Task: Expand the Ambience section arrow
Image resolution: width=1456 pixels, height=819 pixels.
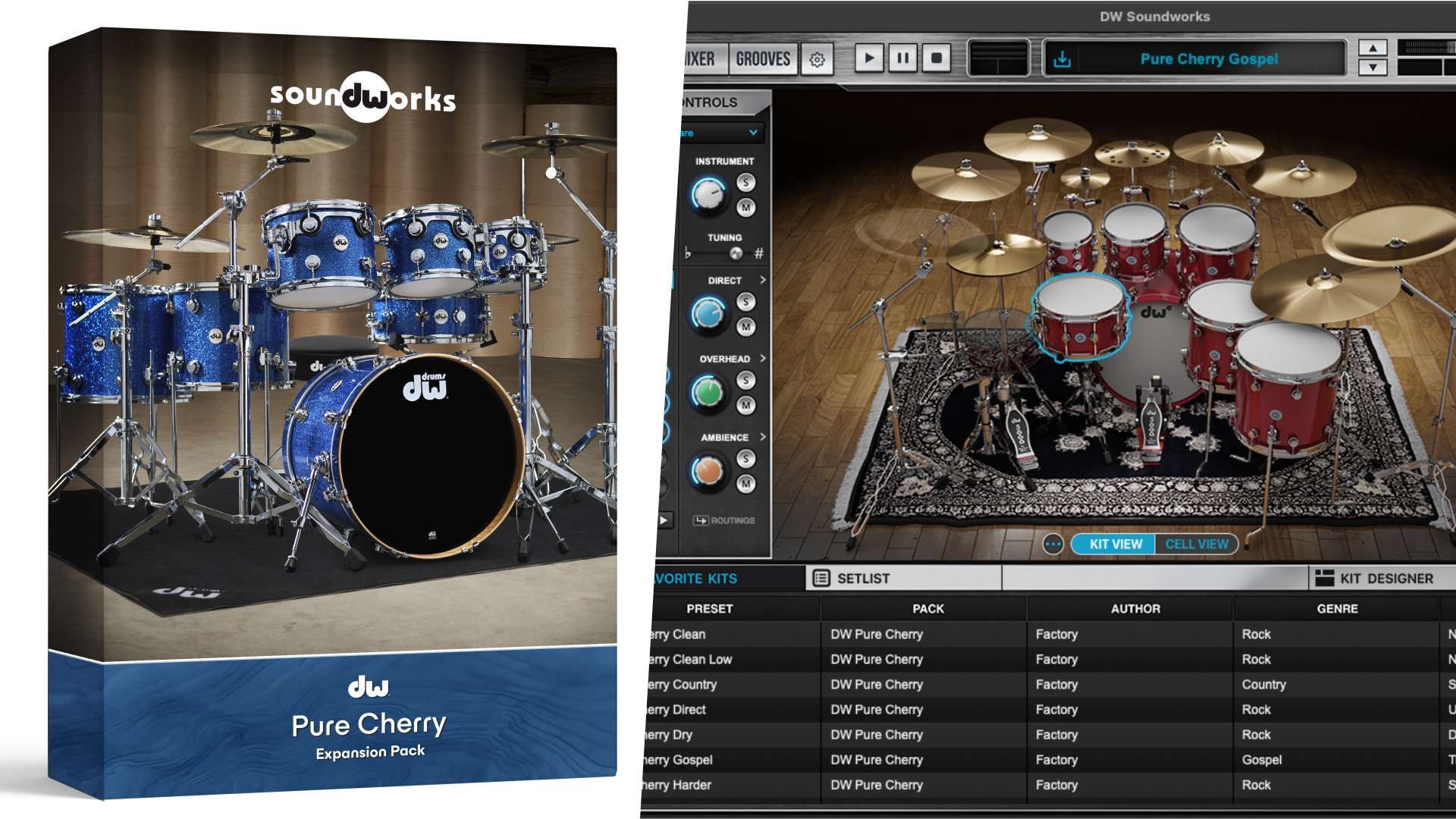Action: click(762, 438)
